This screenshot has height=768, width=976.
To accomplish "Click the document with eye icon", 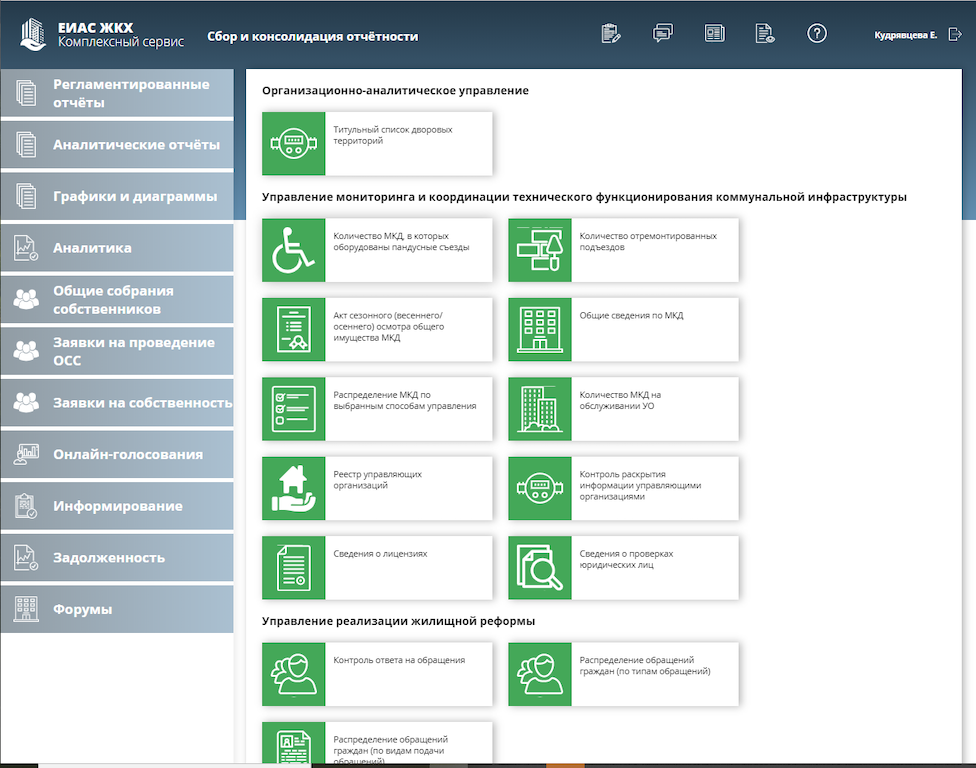I will 765,33.
